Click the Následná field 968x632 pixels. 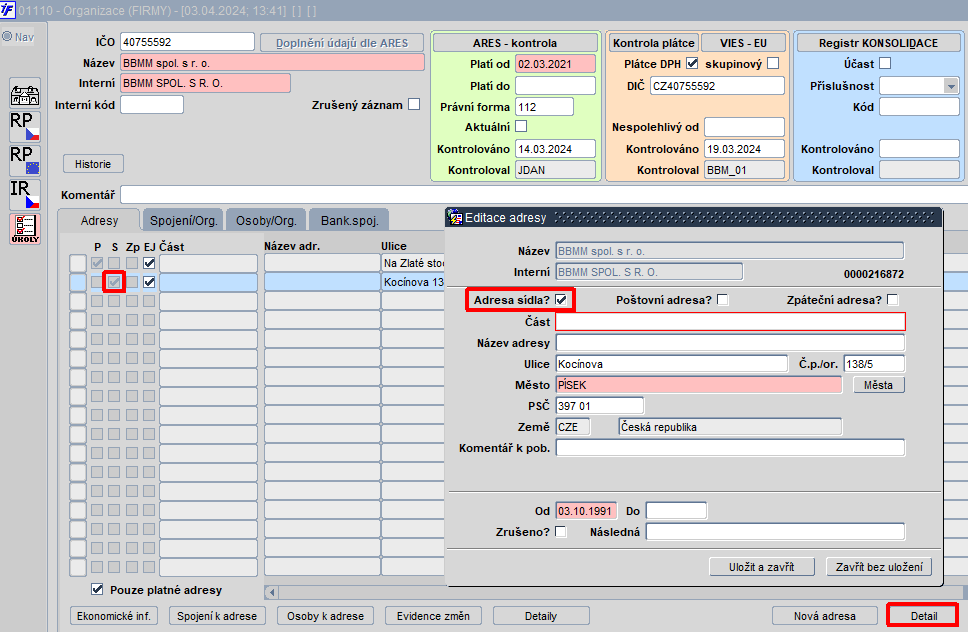pos(775,531)
